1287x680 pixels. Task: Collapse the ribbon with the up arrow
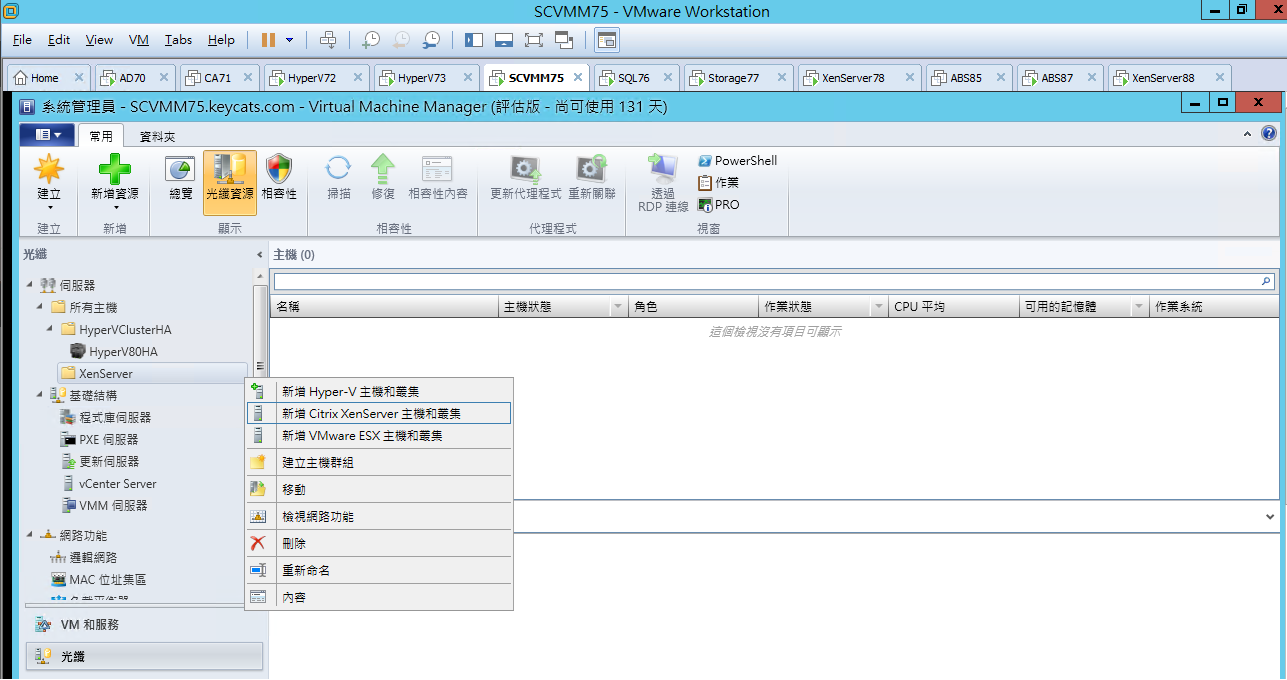[x=1247, y=134]
